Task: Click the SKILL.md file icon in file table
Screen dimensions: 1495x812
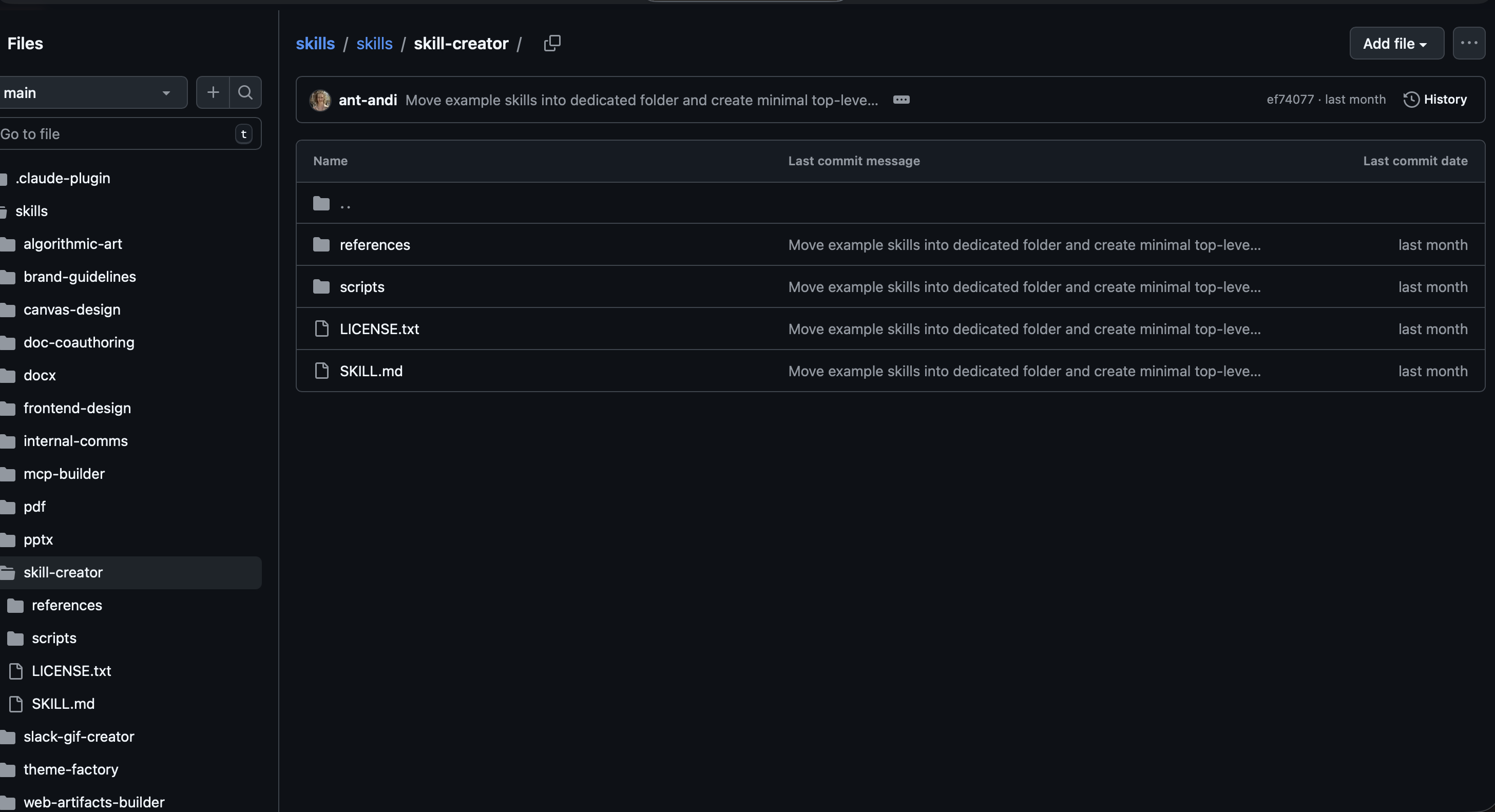Action: [321, 371]
